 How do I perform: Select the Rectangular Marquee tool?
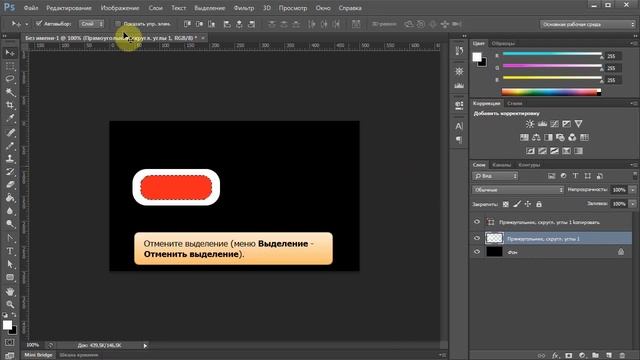coord(10,66)
